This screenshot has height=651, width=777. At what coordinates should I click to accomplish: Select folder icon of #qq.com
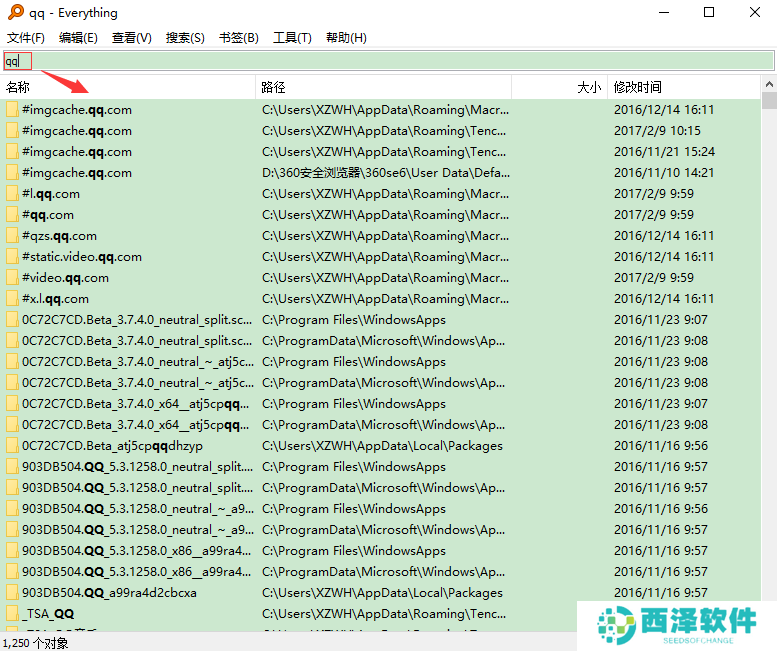12,215
